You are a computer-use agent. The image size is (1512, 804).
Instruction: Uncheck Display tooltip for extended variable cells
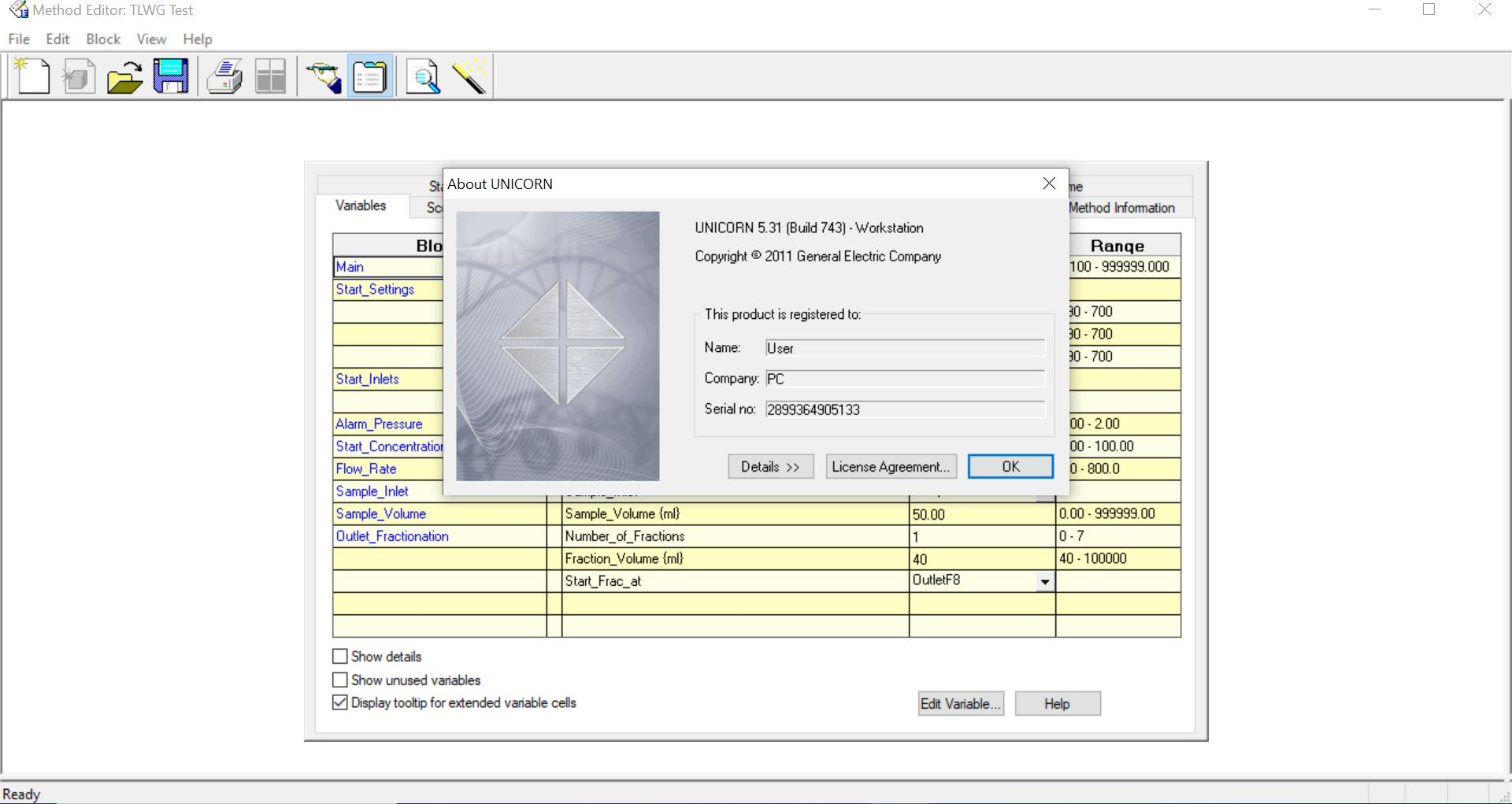coord(340,702)
